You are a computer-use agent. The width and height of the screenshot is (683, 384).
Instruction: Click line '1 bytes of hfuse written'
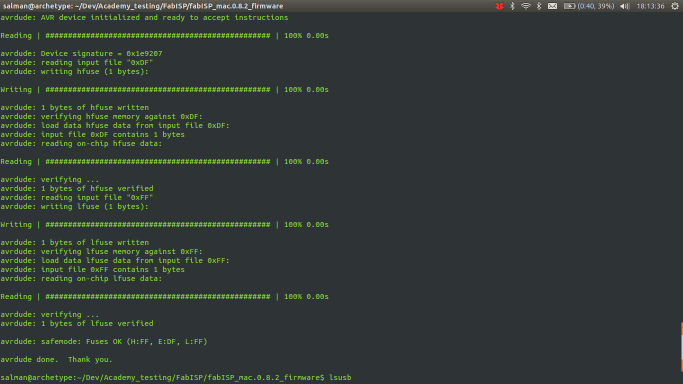tap(74, 108)
